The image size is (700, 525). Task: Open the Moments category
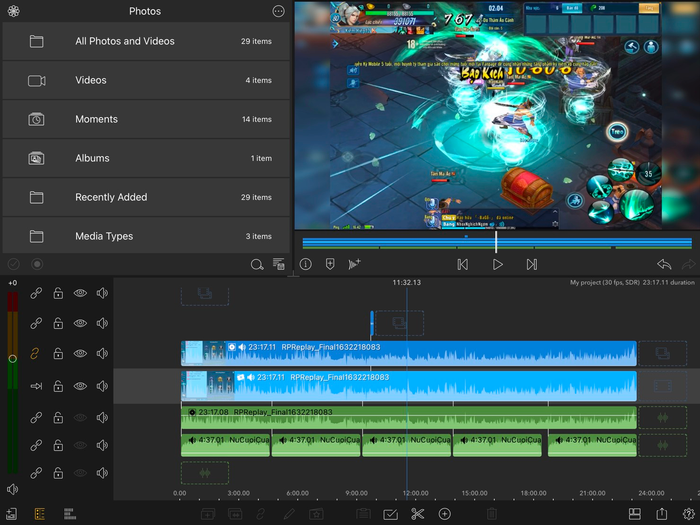coord(146,119)
